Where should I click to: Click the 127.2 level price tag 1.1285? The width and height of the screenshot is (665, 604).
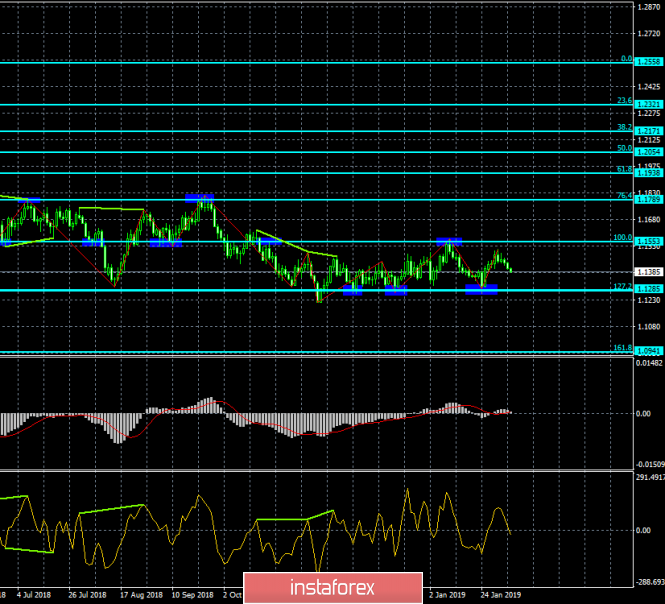tap(649, 289)
